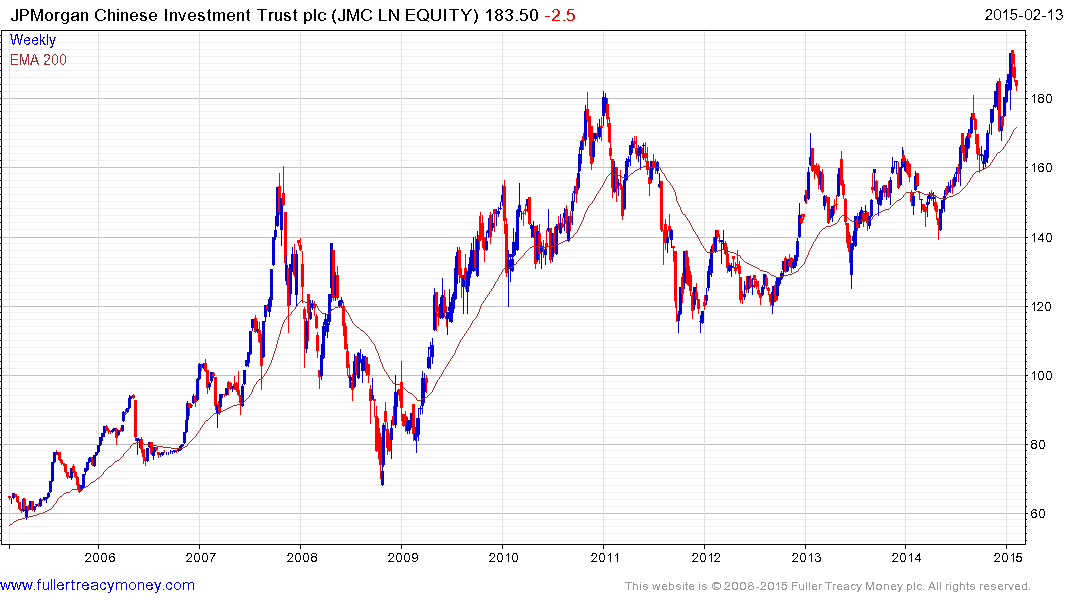This screenshot has width=1075, height=600.
Task: Click the www.fullertreacymoney.com link
Action: pyautogui.click(x=97, y=586)
